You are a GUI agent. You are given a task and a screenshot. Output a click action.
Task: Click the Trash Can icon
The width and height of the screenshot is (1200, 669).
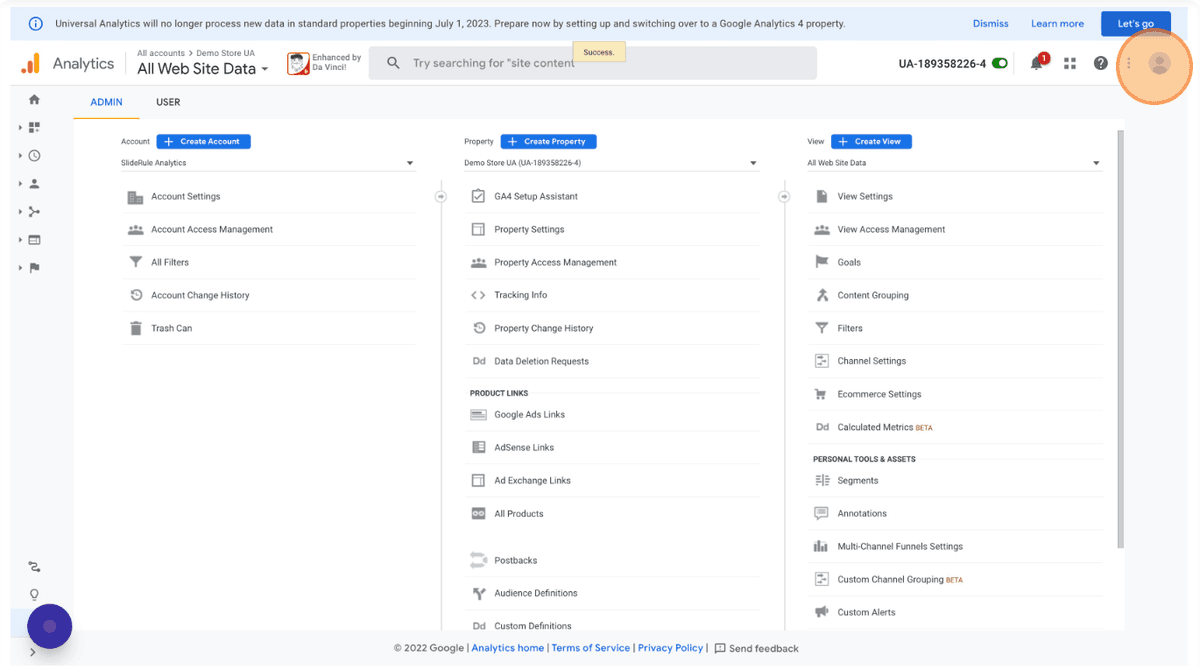136,328
